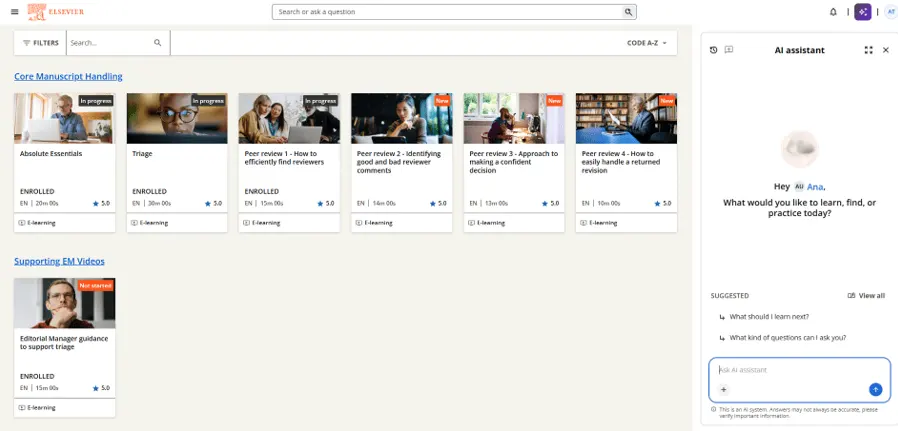Click 'Peer review 3 - Approach to making' title
Screen dimensions: 898x431
513,162
